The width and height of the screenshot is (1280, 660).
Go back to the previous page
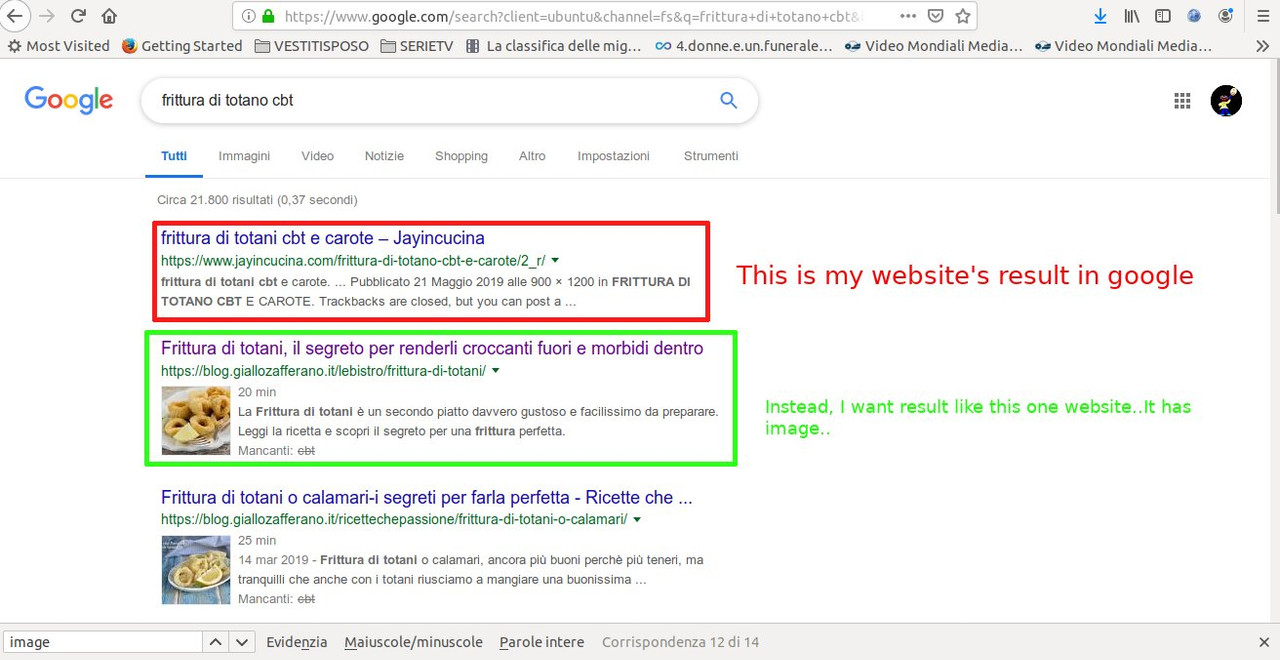[13, 16]
